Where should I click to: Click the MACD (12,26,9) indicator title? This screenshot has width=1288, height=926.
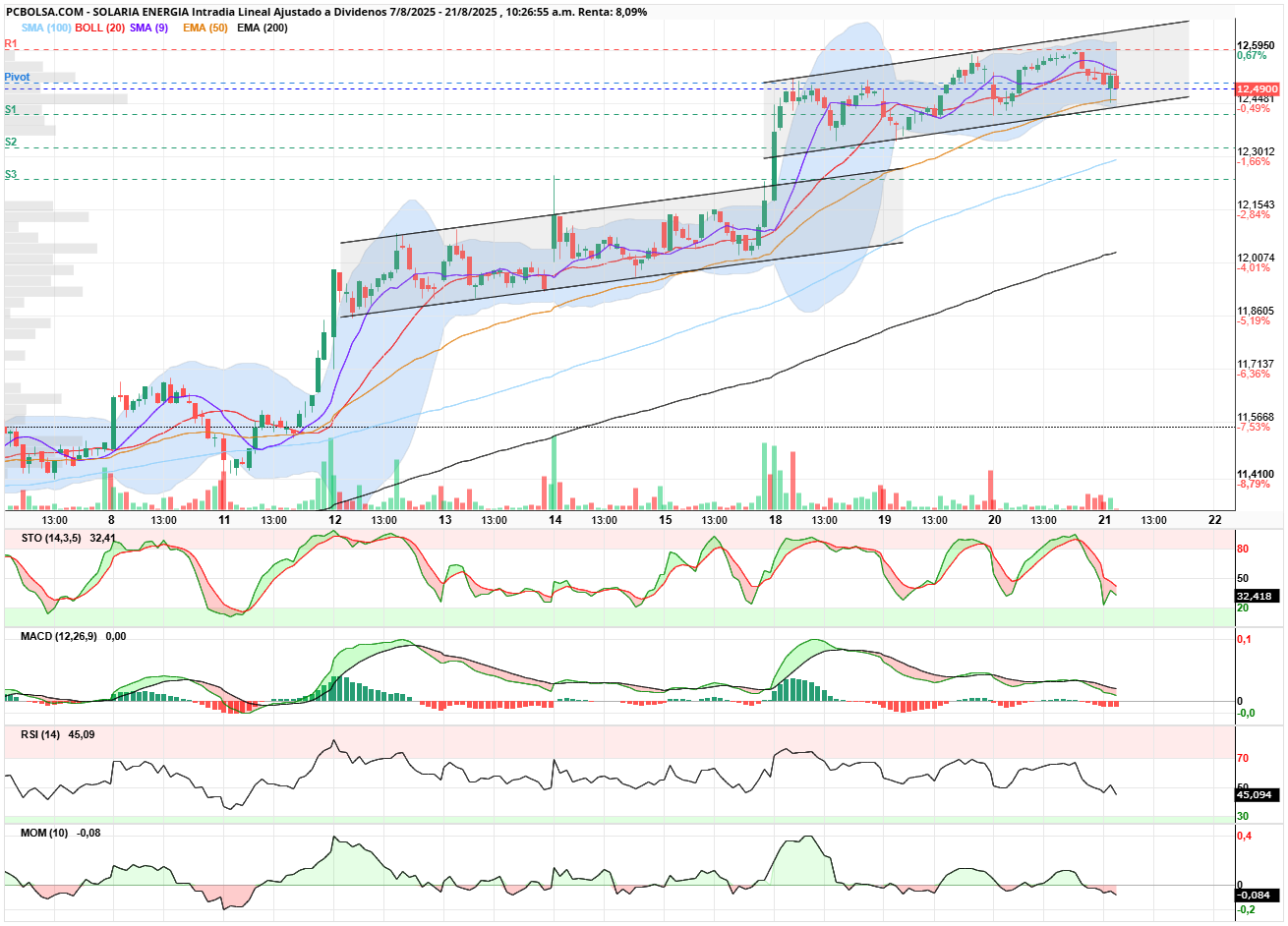[x=59, y=636]
